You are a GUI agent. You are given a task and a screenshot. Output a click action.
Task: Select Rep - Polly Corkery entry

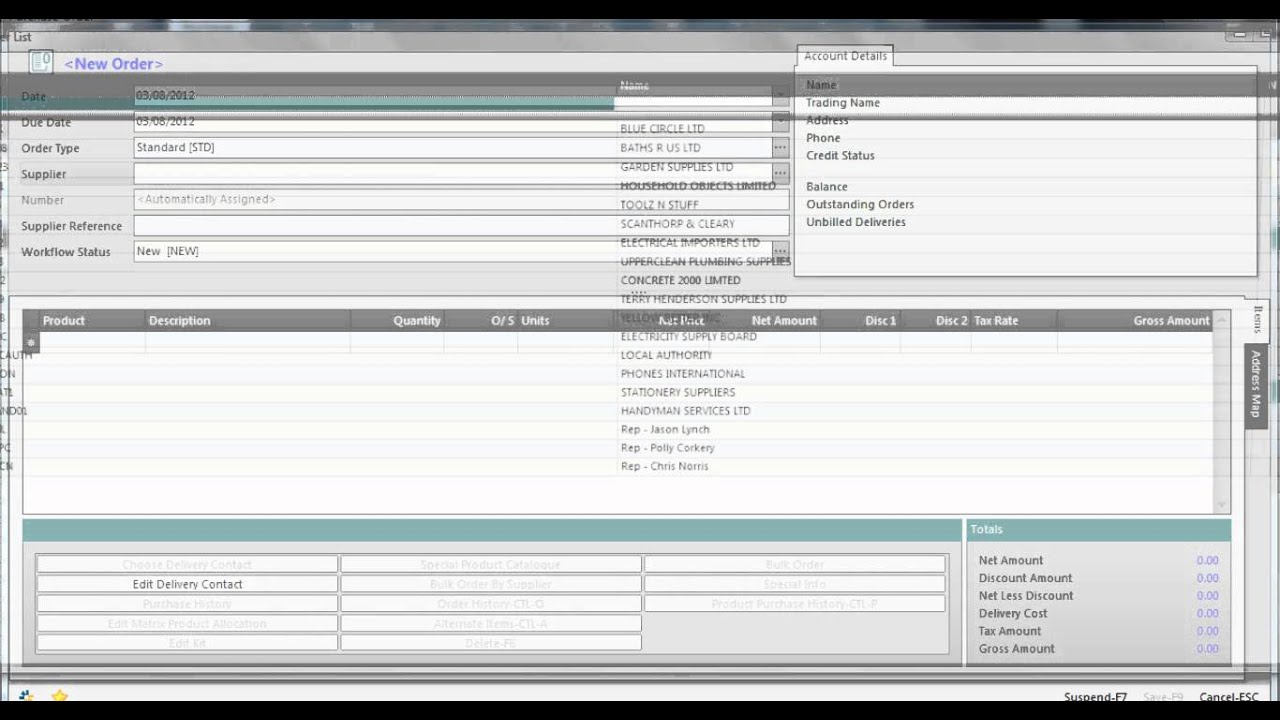[667, 448]
